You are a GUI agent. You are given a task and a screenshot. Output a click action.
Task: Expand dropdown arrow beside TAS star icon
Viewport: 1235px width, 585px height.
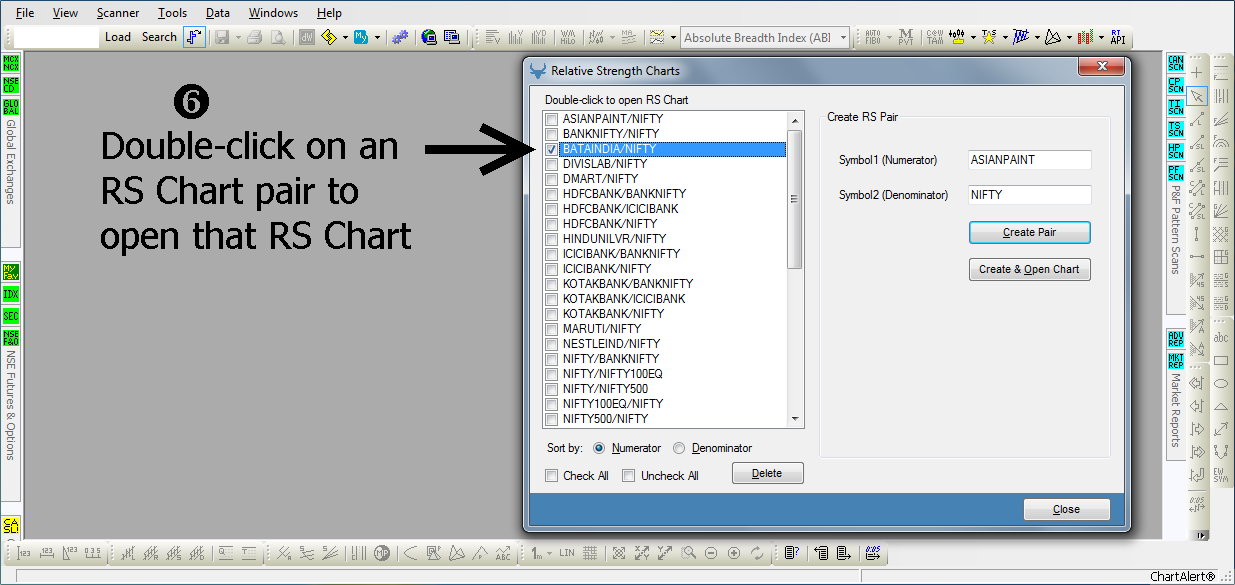[x=1005, y=37]
